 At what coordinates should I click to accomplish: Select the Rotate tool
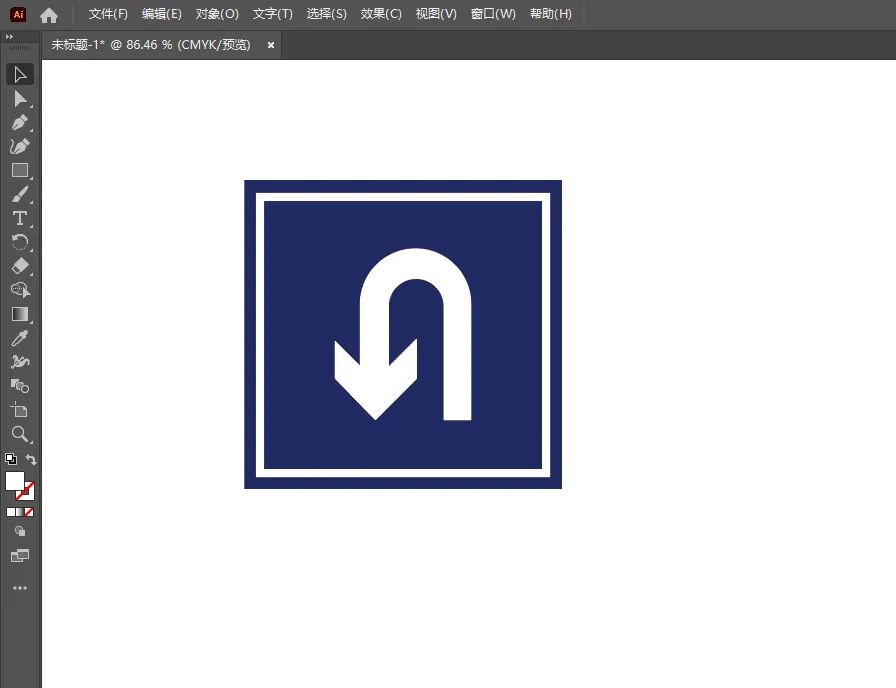point(20,243)
